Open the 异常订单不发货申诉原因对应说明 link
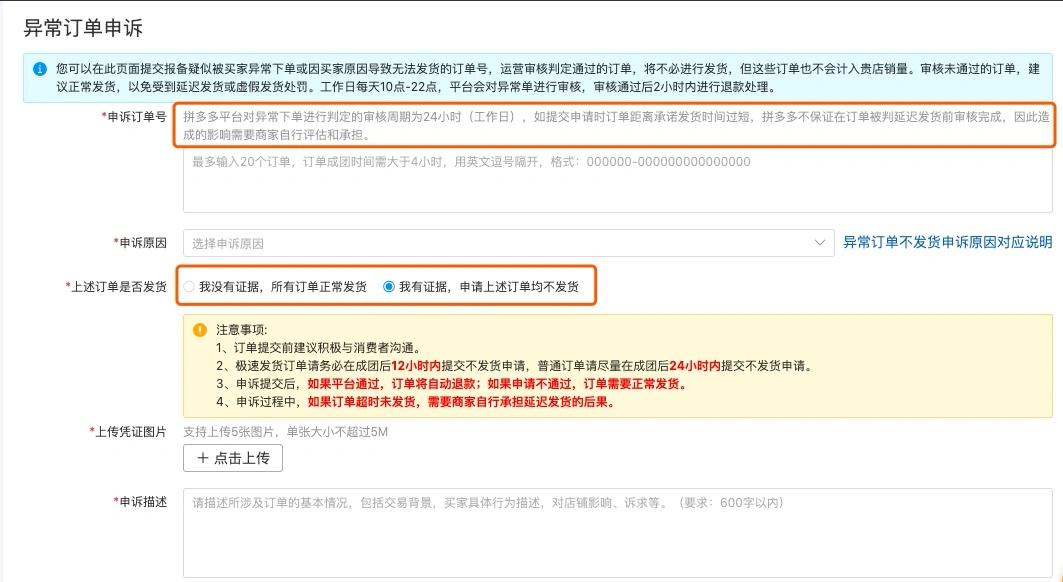The height and width of the screenshot is (582, 1063). [x=946, y=242]
